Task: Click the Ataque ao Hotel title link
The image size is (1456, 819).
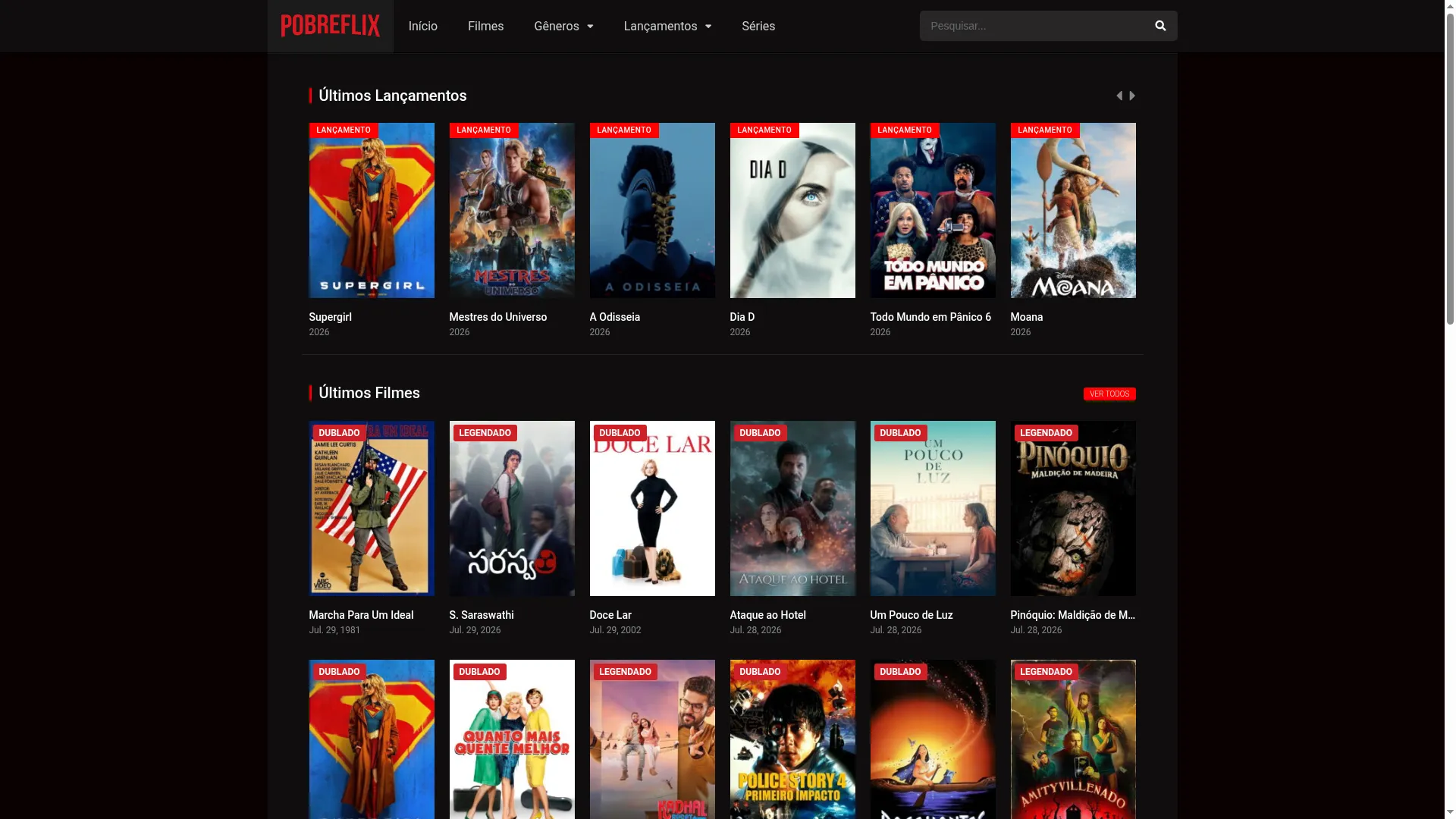Action: click(x=767, y=615)
